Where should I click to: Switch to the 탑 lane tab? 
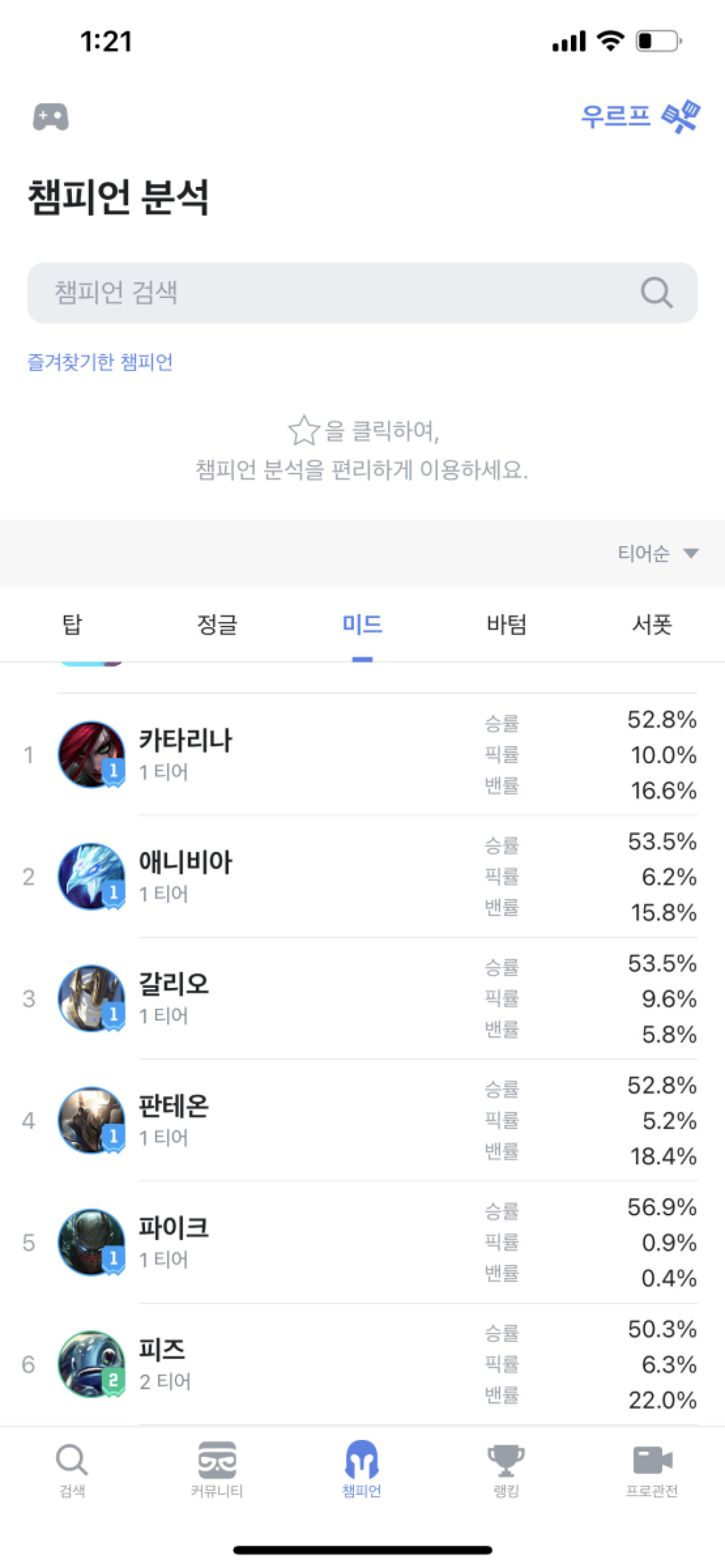[x=72, y=625]
